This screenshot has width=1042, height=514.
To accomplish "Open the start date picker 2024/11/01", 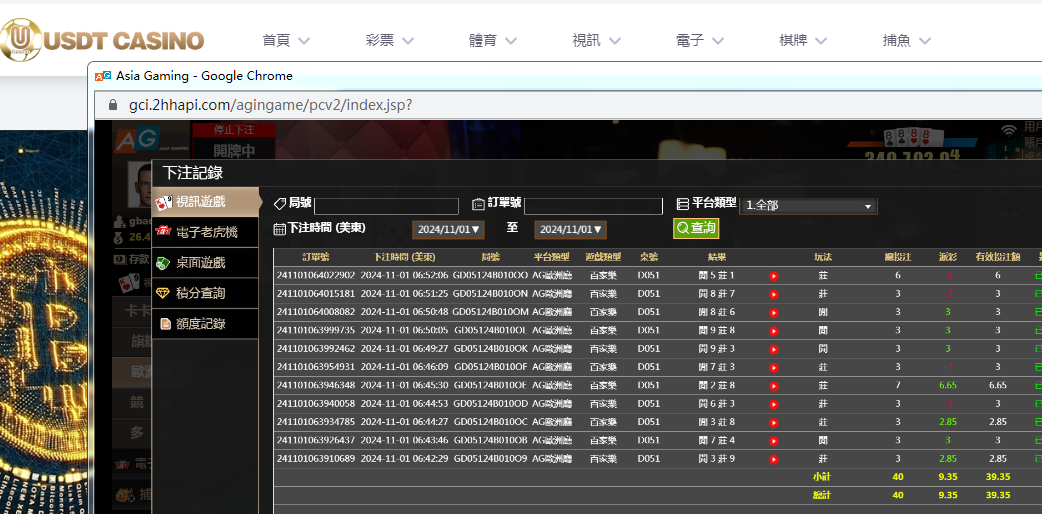I will click(449, 230).
